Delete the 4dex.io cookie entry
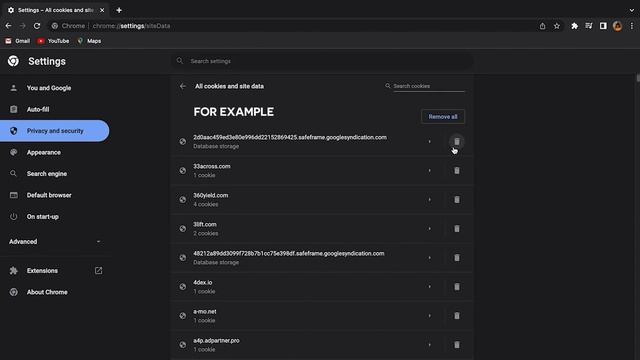 [x=457, y=287]
